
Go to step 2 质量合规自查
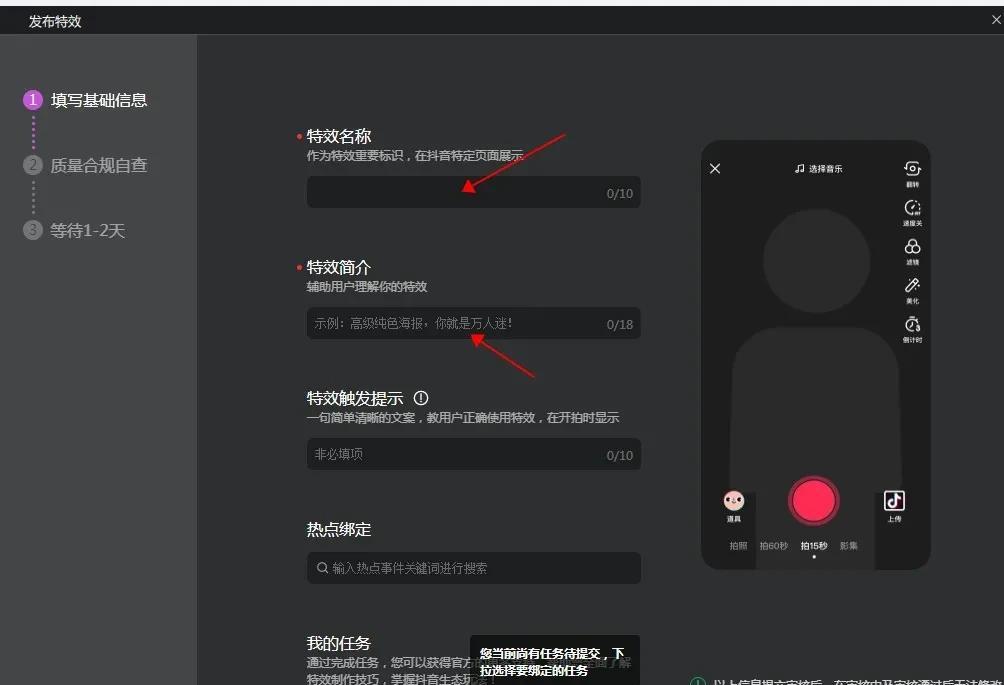(98, 165)
